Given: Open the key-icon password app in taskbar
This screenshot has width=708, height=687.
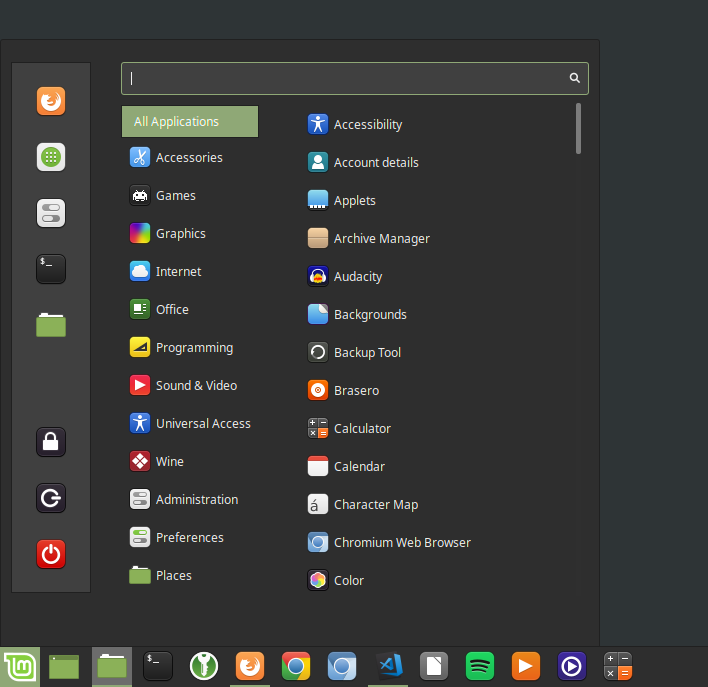Looking at the screenshot, I should point(204,666).
